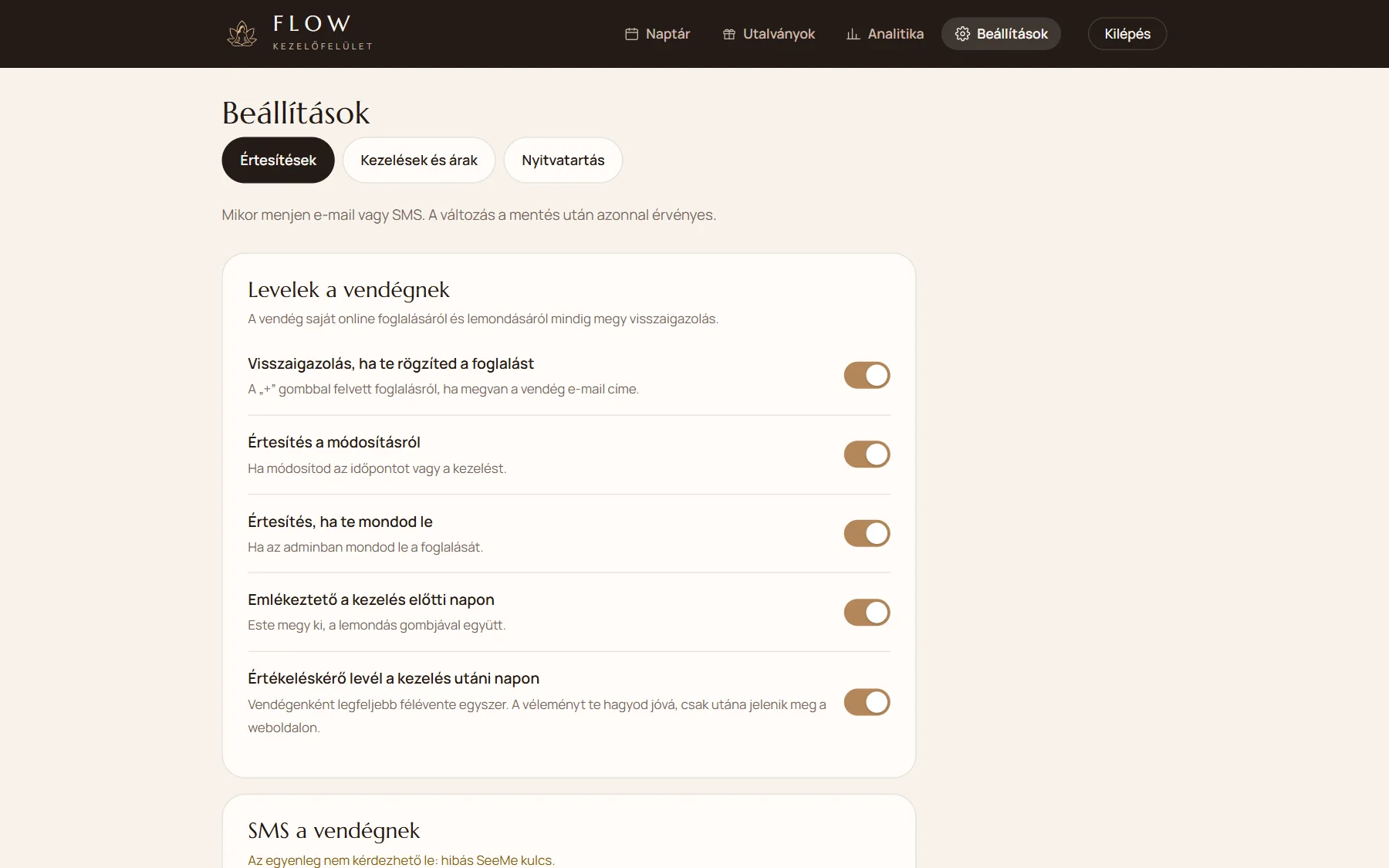Click 'Ha módosítod az időpontot vagy a kezelést.'
Screen dimensions: 1389x868
tap(377, 468)
